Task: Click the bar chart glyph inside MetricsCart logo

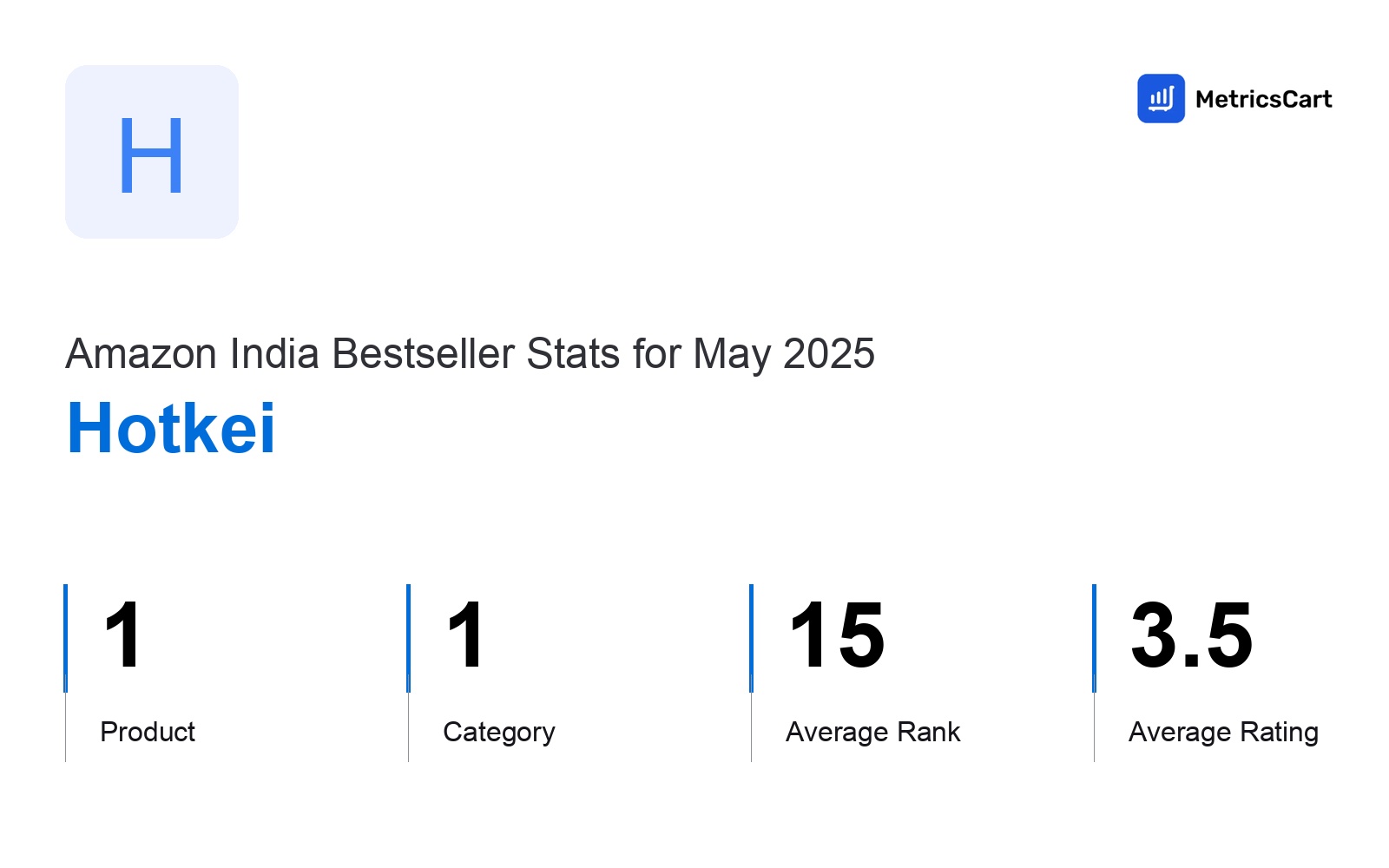Action: (x=1161, y=99)
